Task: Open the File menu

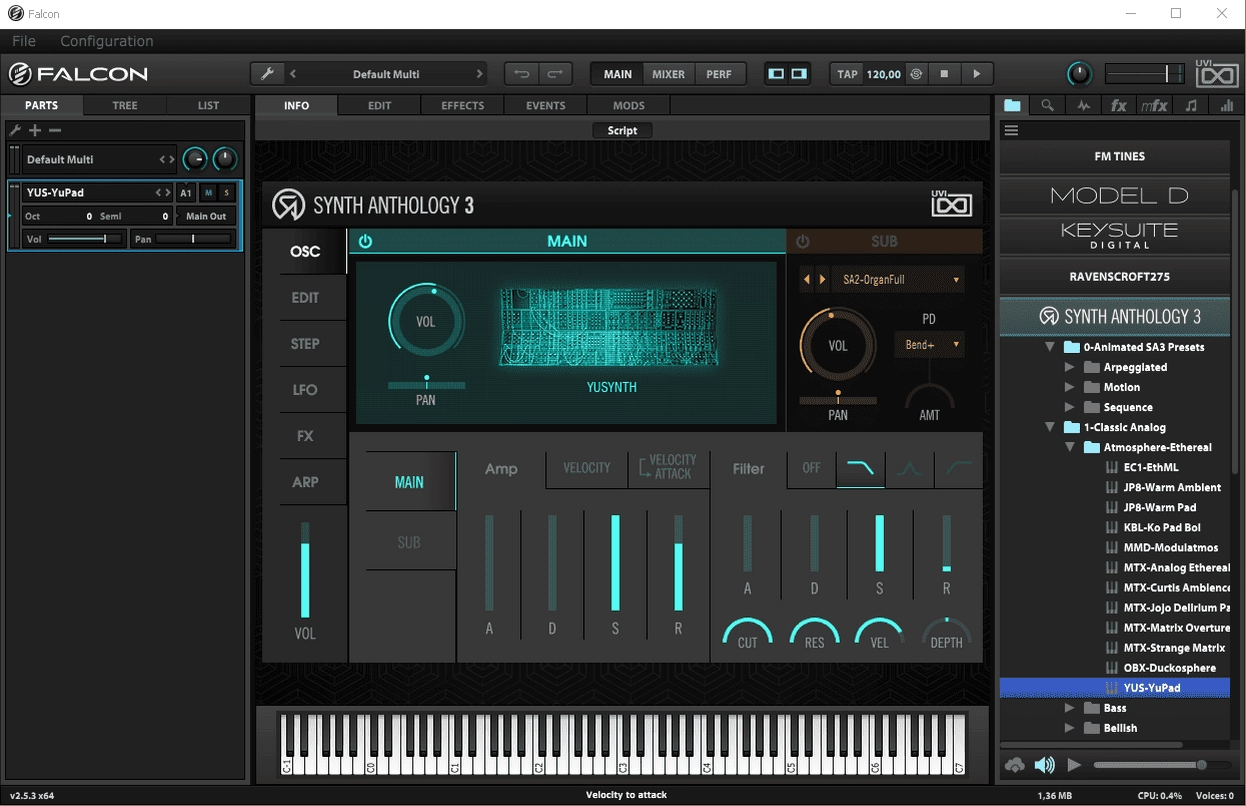Action: (x=24, y=41)
